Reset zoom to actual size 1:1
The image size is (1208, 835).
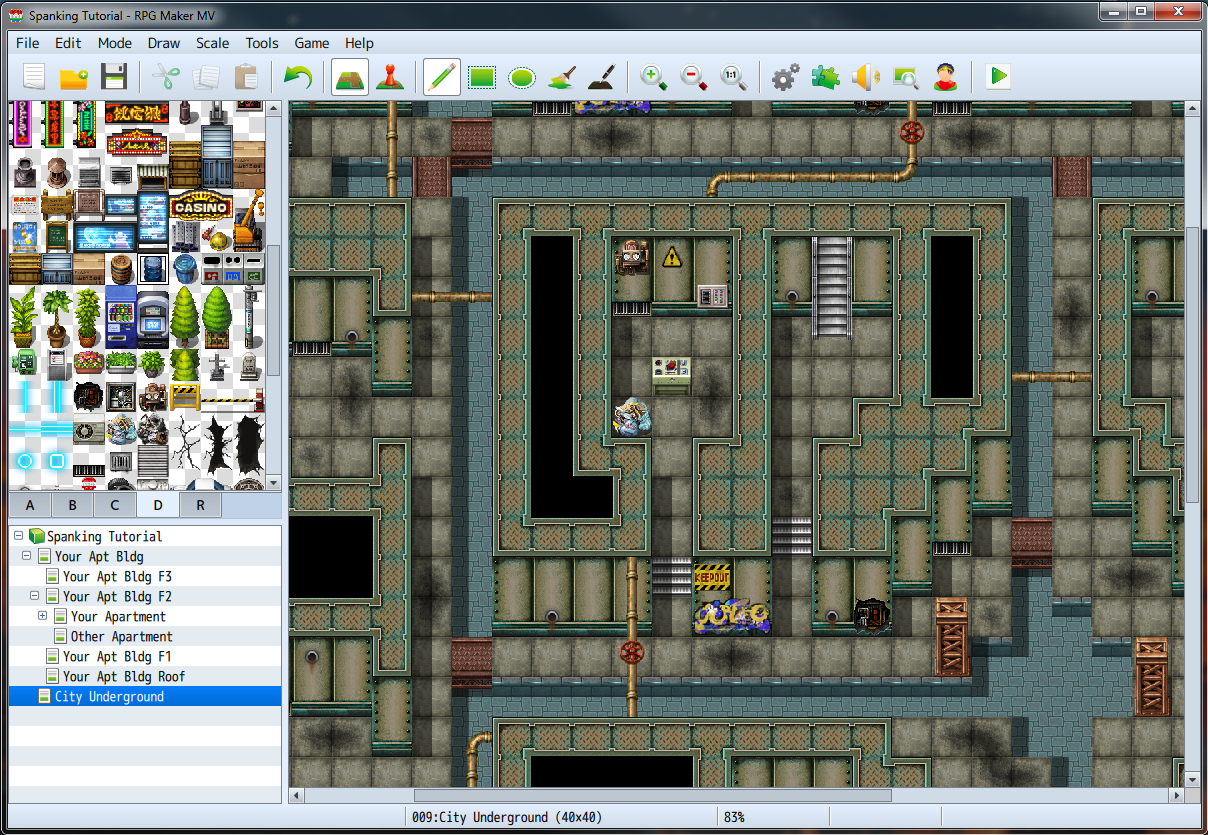click(x=733, y=78)
